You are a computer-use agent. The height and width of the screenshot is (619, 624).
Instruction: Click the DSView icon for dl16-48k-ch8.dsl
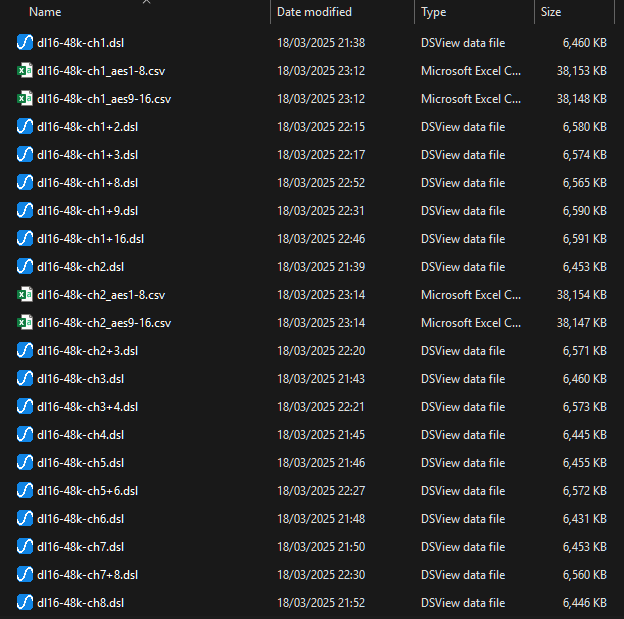coord(25,603)
